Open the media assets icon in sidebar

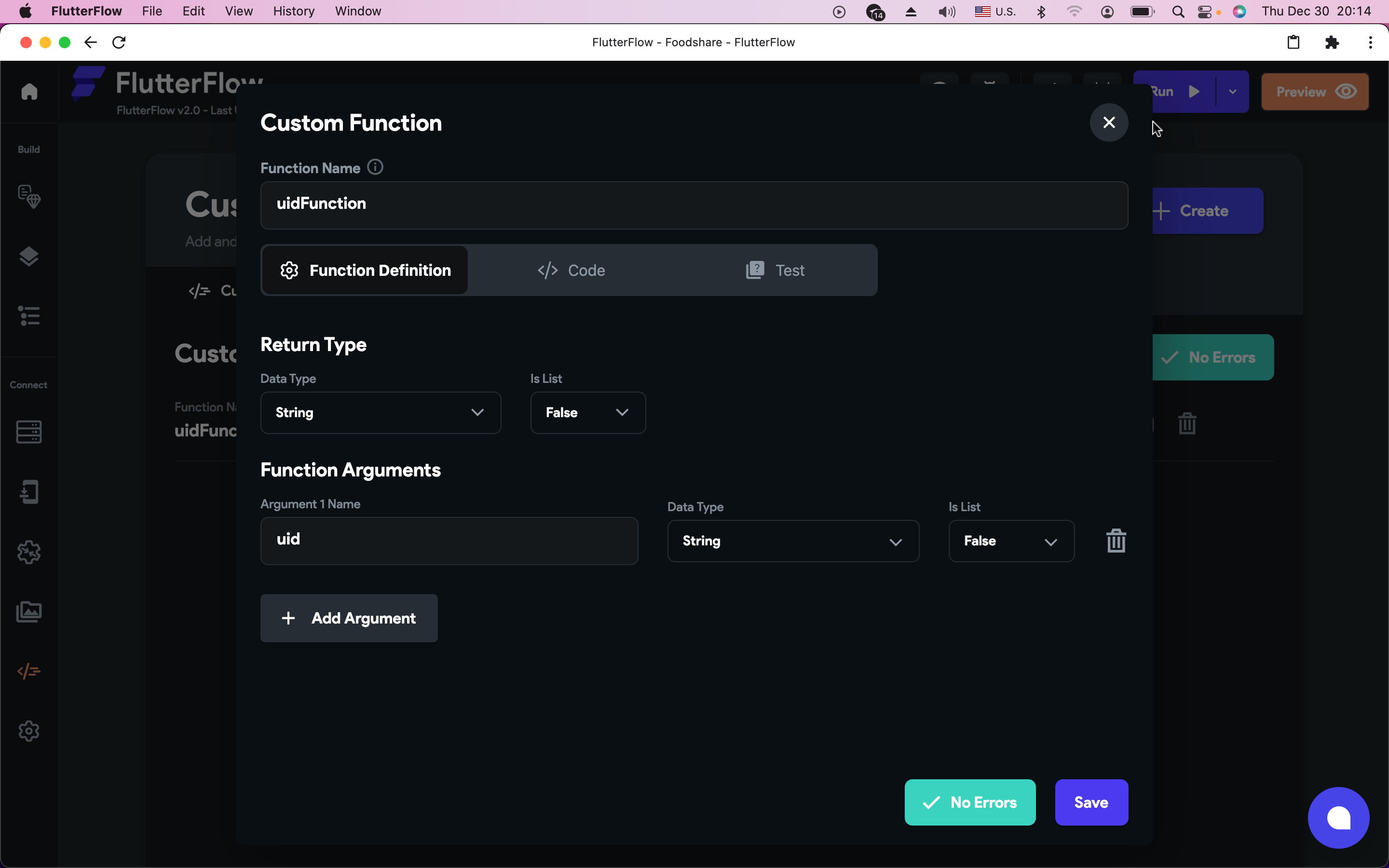coord(29,612)
